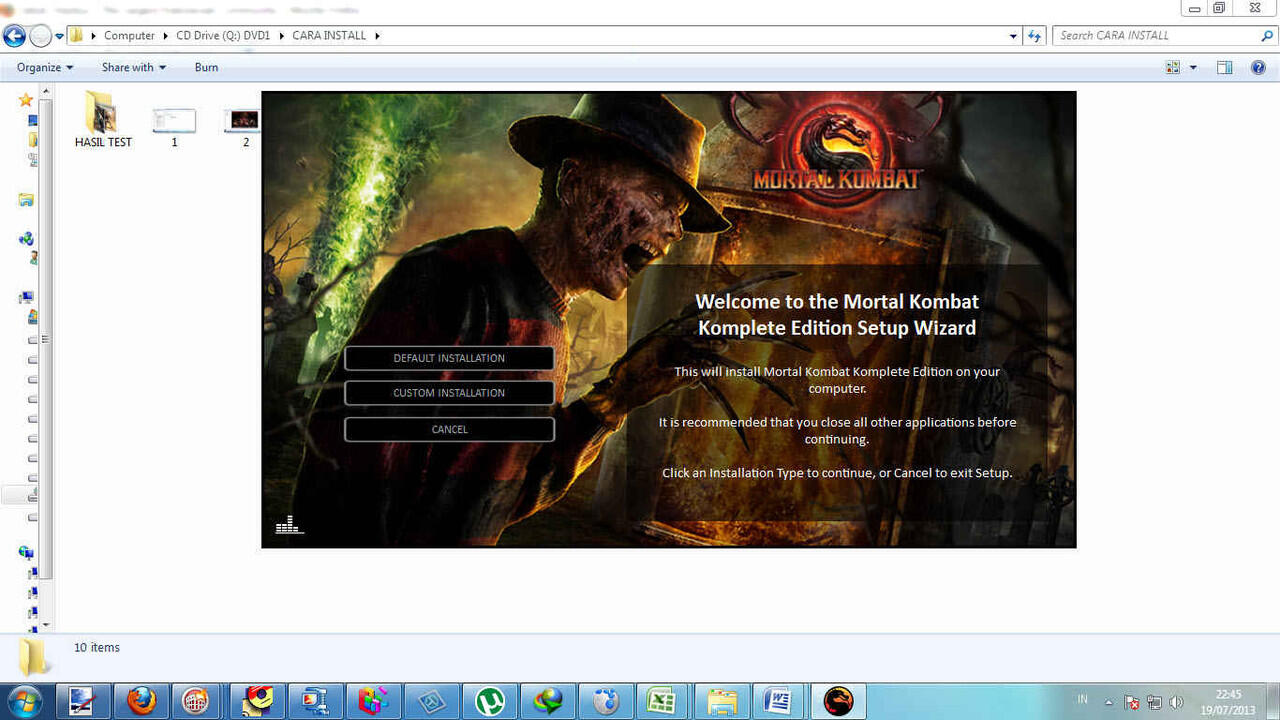This screenshot has width=1280, height=720.
Task: Click the Explorer forward arrow
Action: coord(40,36)
